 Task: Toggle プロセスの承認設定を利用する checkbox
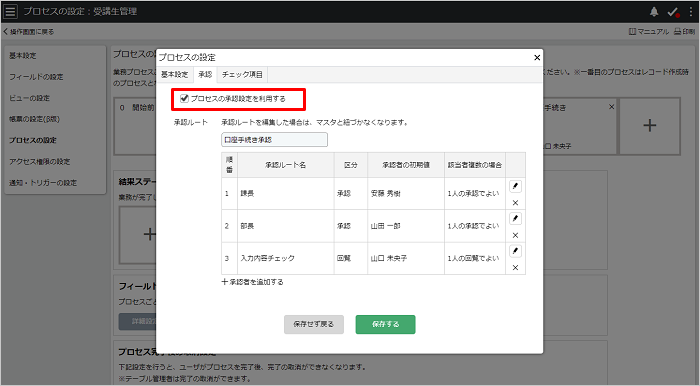point(184,99)
